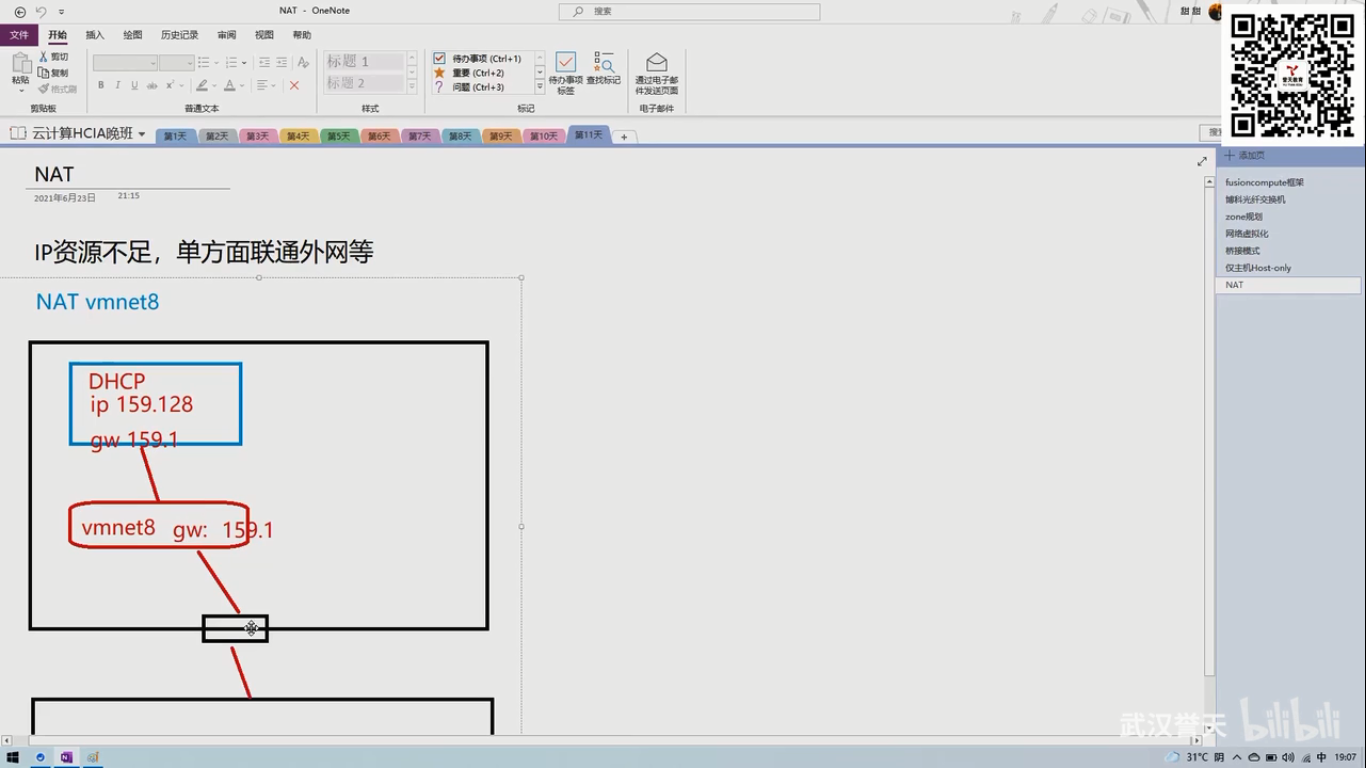Expand the numbering style arrow
The height and width of the screenshot is (768, 1366).
[x=244, y=63]
